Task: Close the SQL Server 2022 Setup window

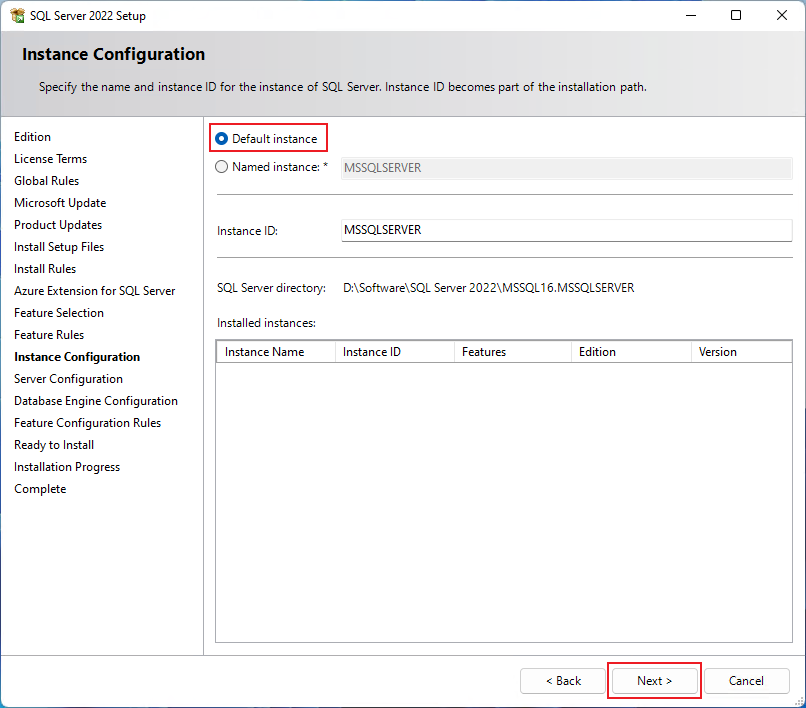Action: (x=782, y=15)
